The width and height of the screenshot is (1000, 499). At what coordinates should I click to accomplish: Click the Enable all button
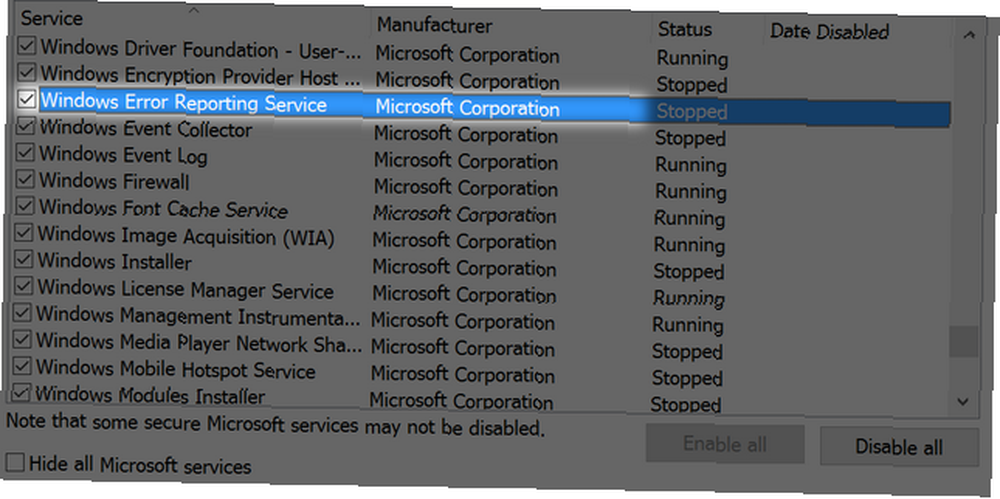pos(724,443)
